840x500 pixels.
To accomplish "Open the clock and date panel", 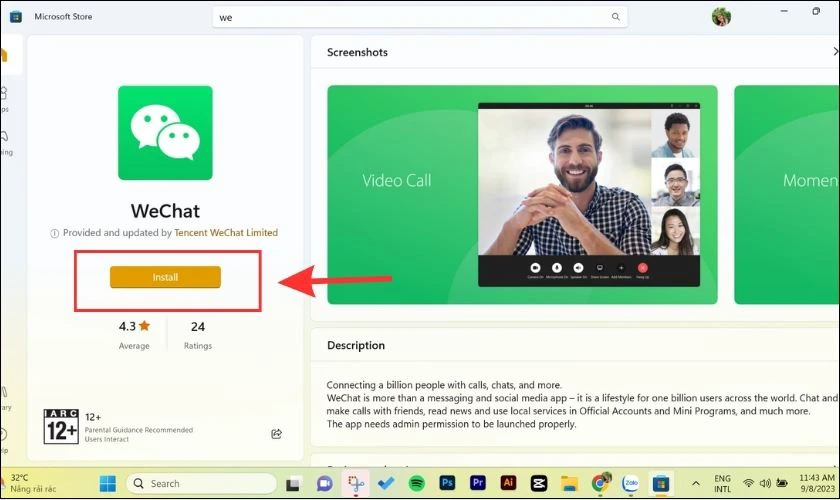I will [817, 483].
